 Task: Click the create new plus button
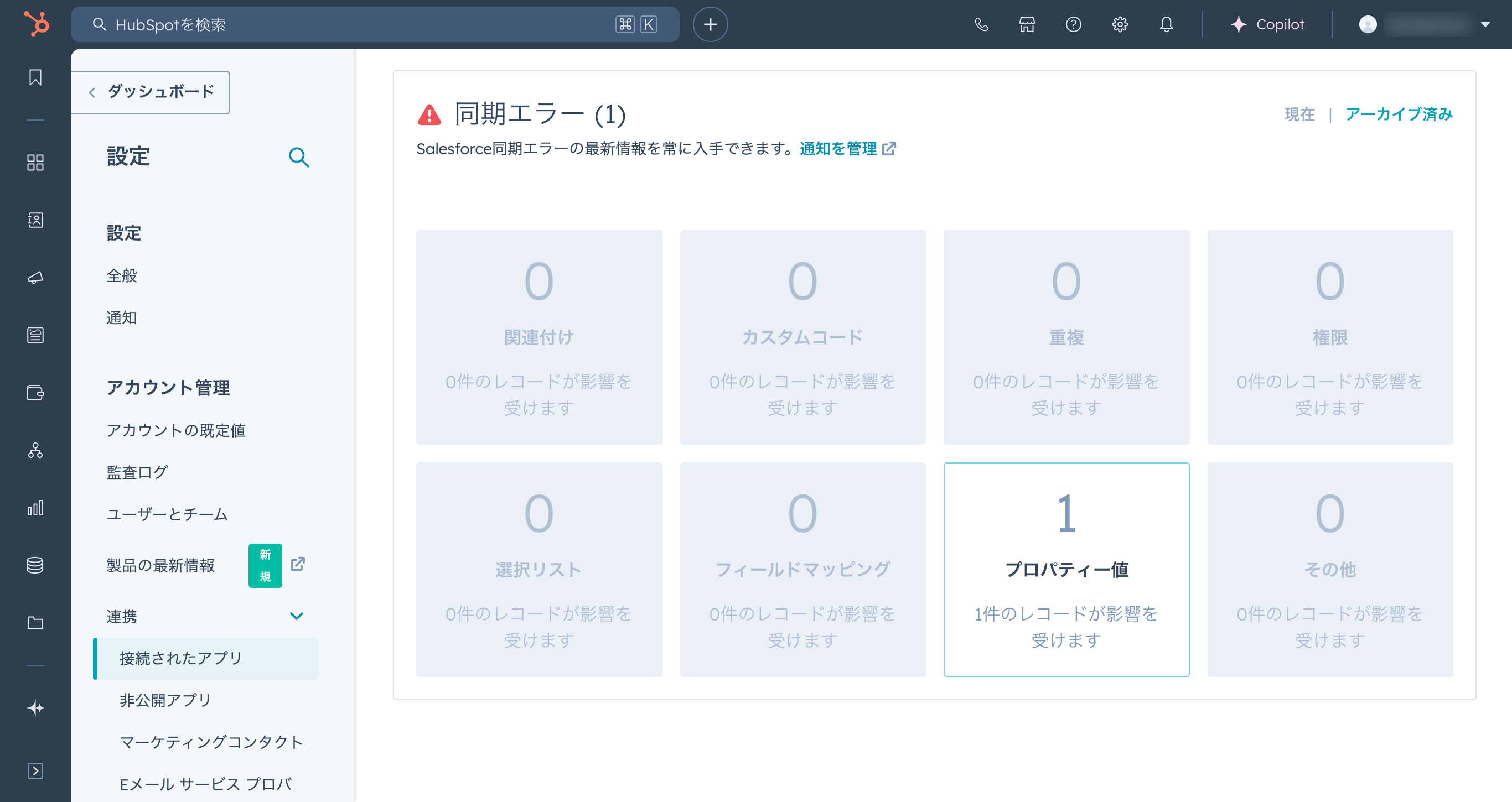(x=710, y=24)
